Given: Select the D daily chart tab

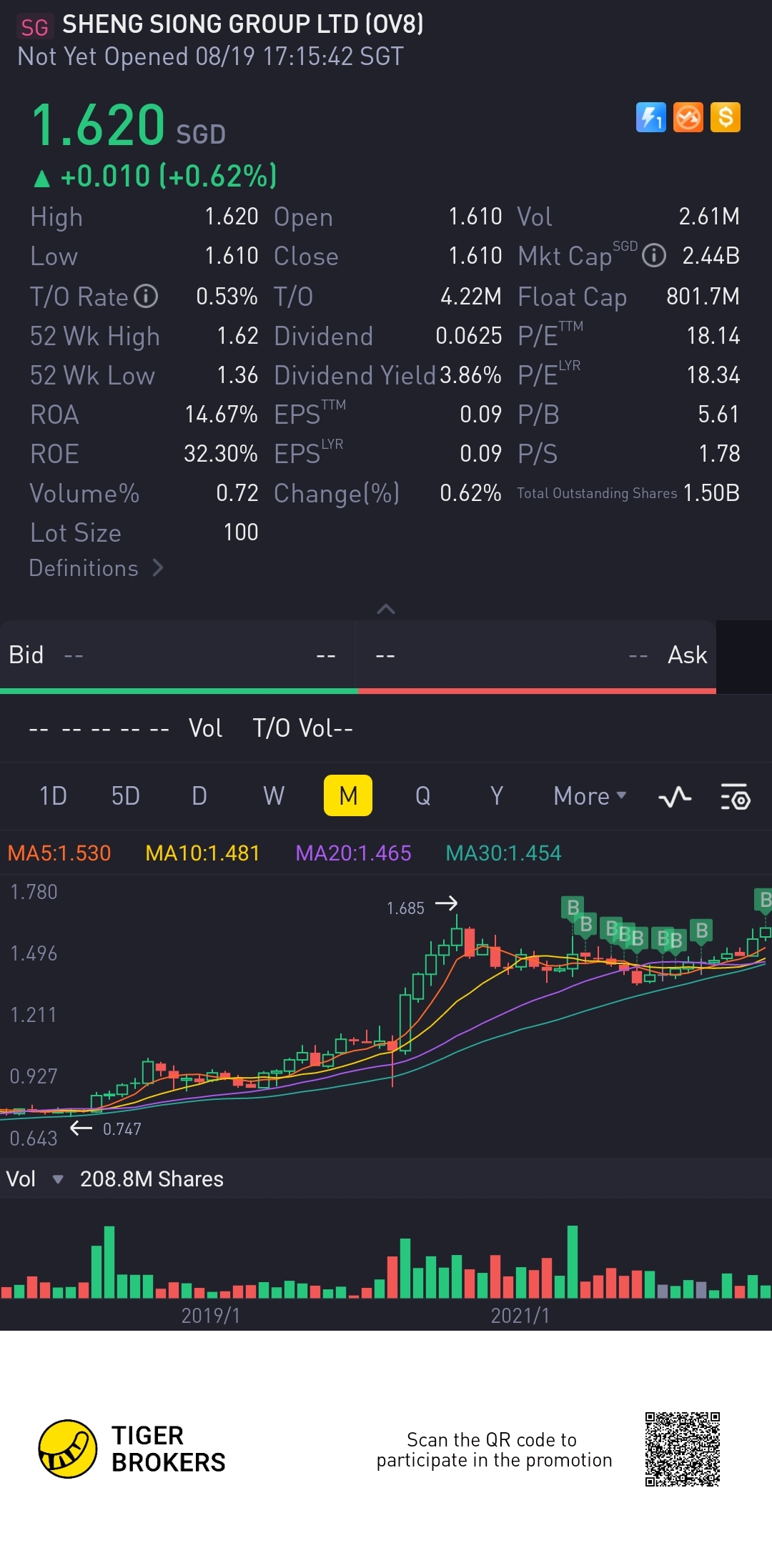Looking at the screenshot, I should (x=199, y=795).
